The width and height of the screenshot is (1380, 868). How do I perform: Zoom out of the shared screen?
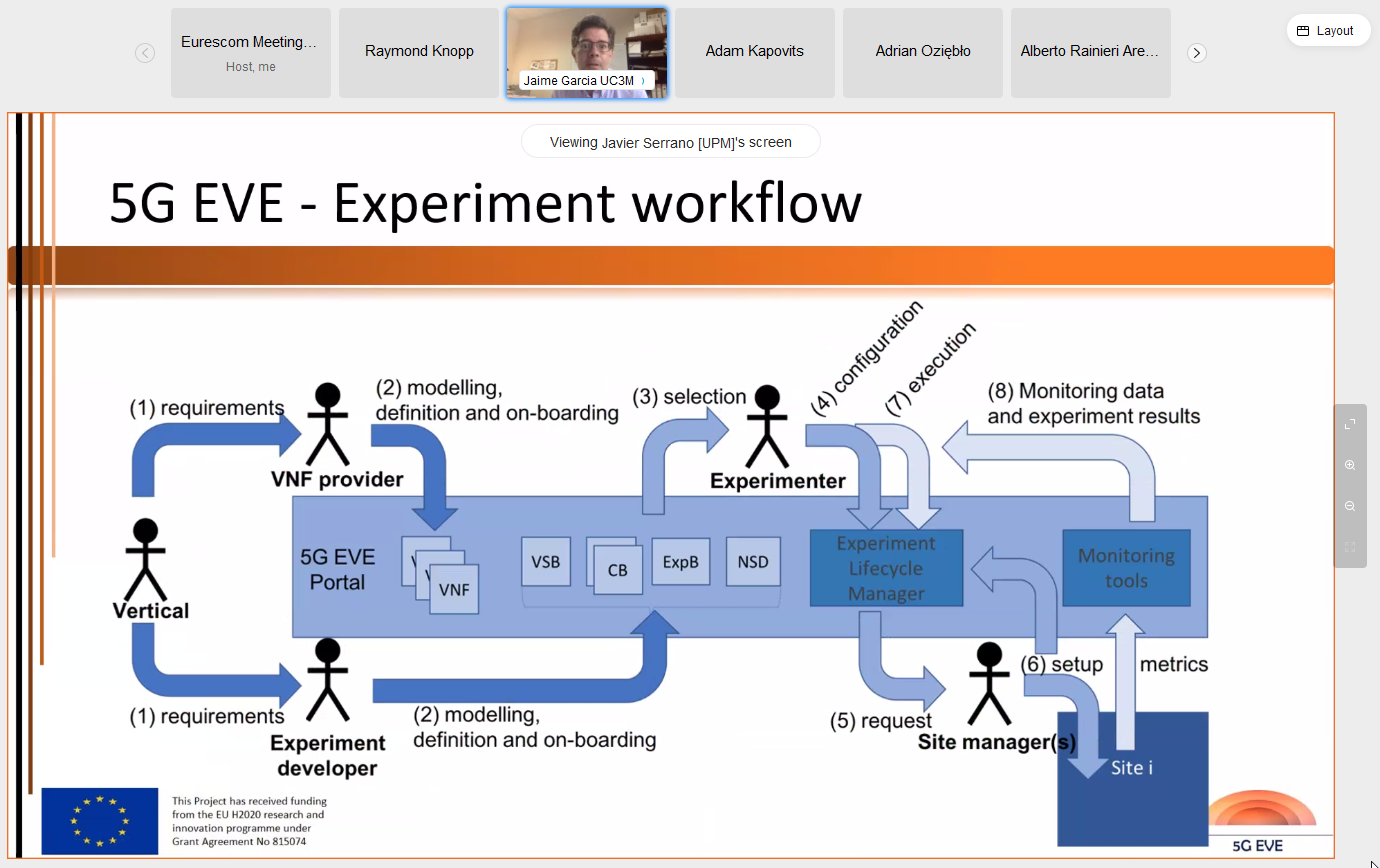click(1350, 506)
